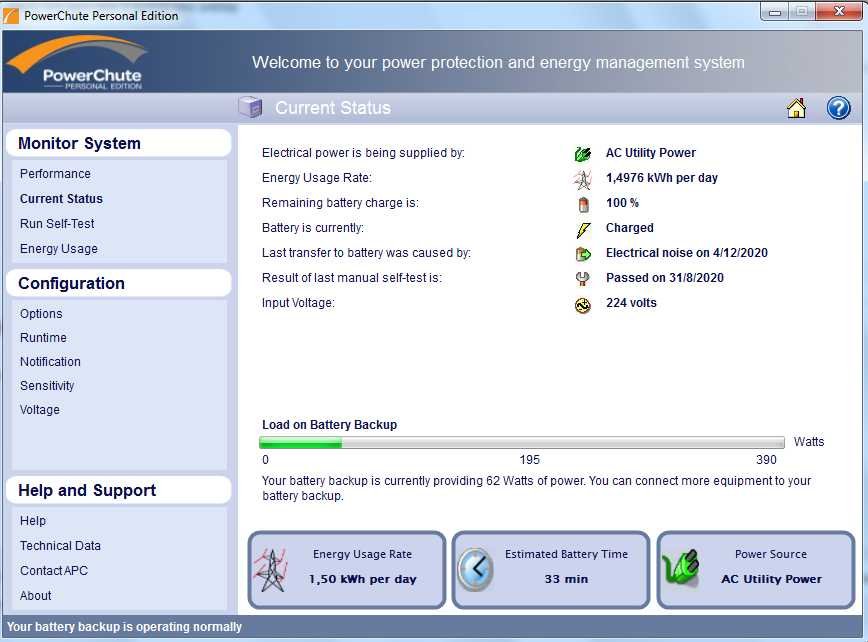Viewport: 868px width, 642px height.
Task: Click 'Result of last manual self-test is:' label
Action: [352, 278]
